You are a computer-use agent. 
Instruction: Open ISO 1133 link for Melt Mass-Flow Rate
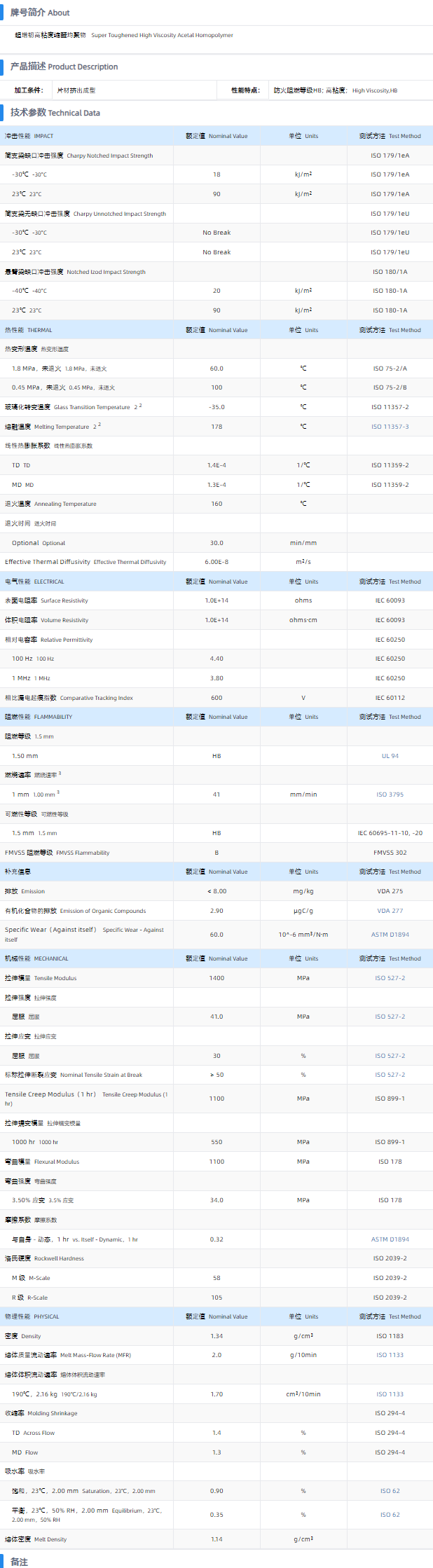390,1355
